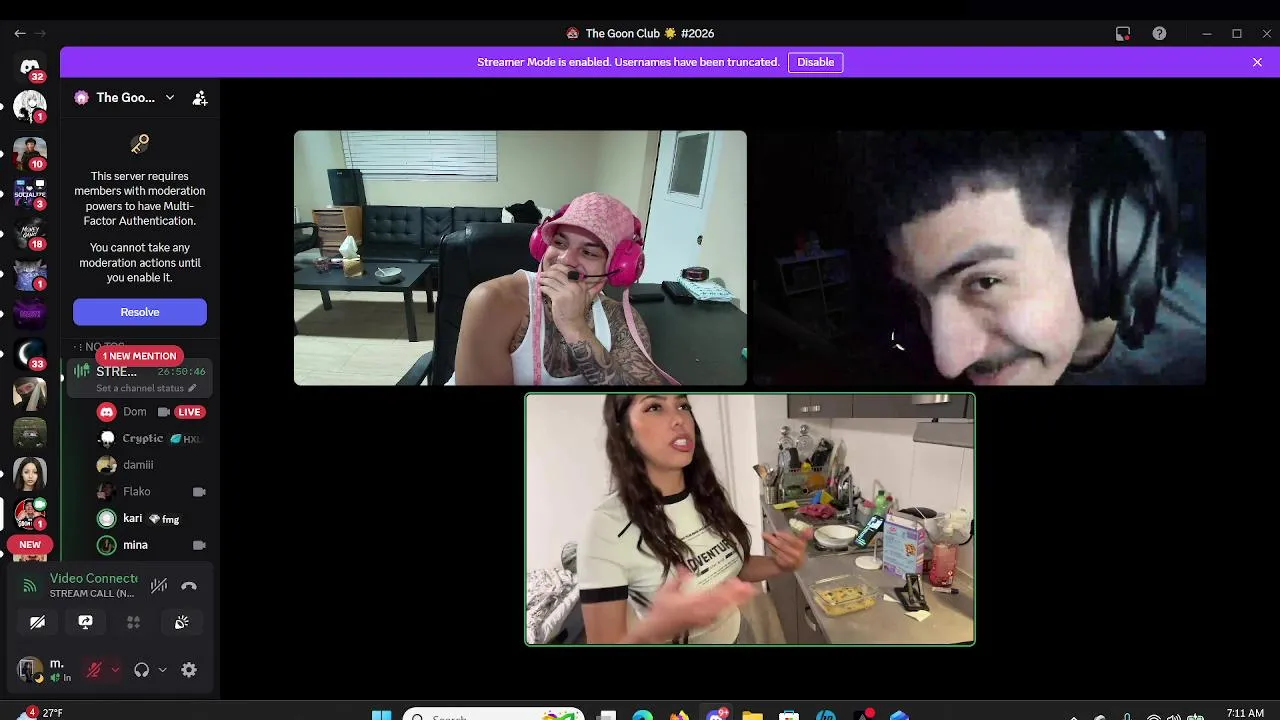Viewport: 1280px width, 720px height.
Task: Open Windows Start menu
Action: coord(381,714)
